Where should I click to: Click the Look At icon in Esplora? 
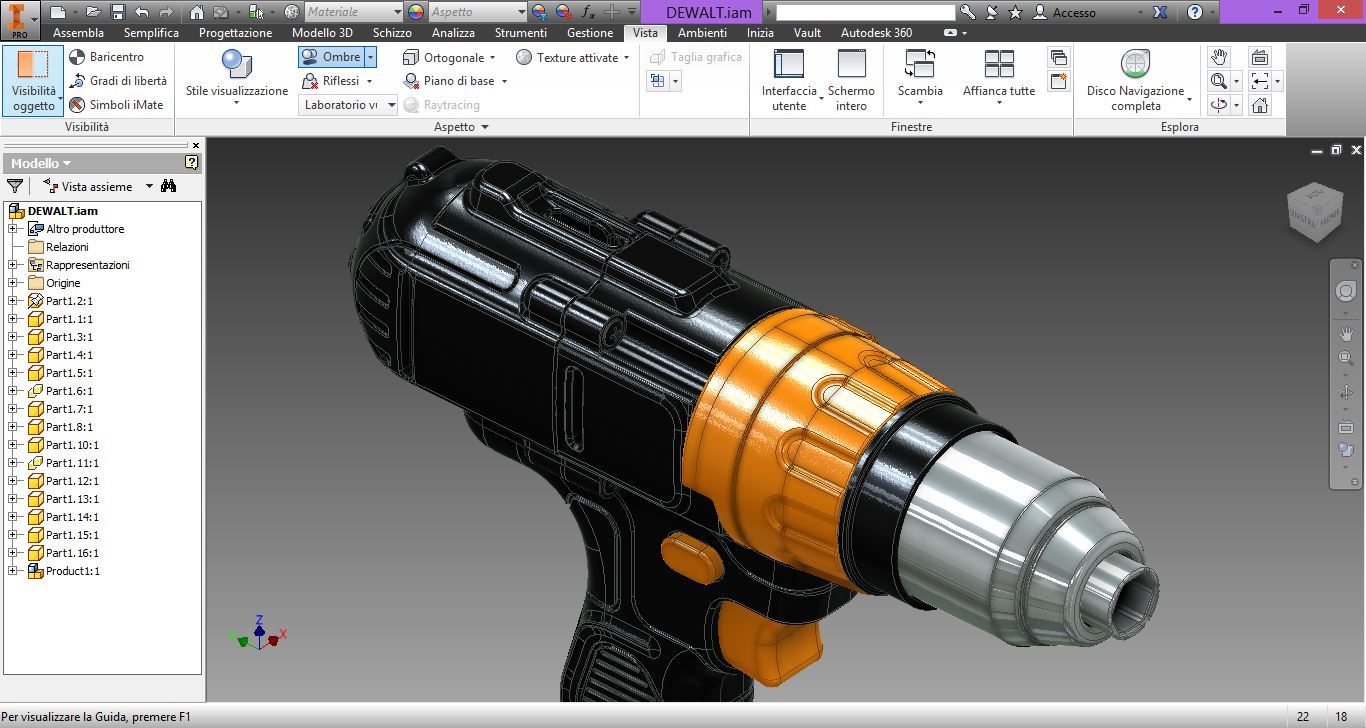[1260, 57]
